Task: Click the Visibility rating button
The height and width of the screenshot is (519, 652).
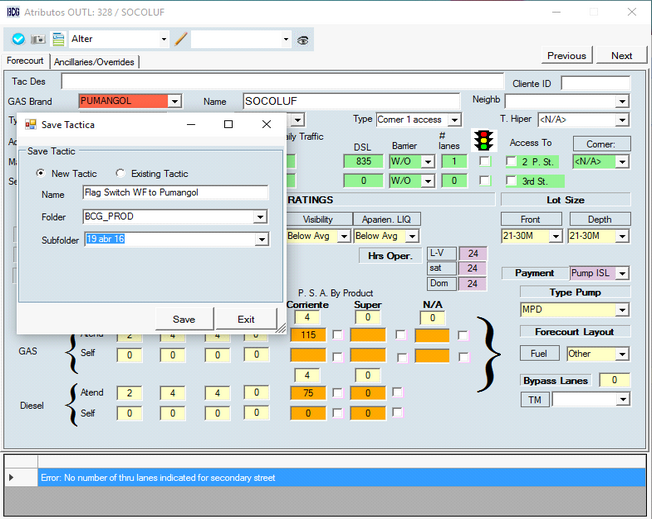Action: pos(318,219)
